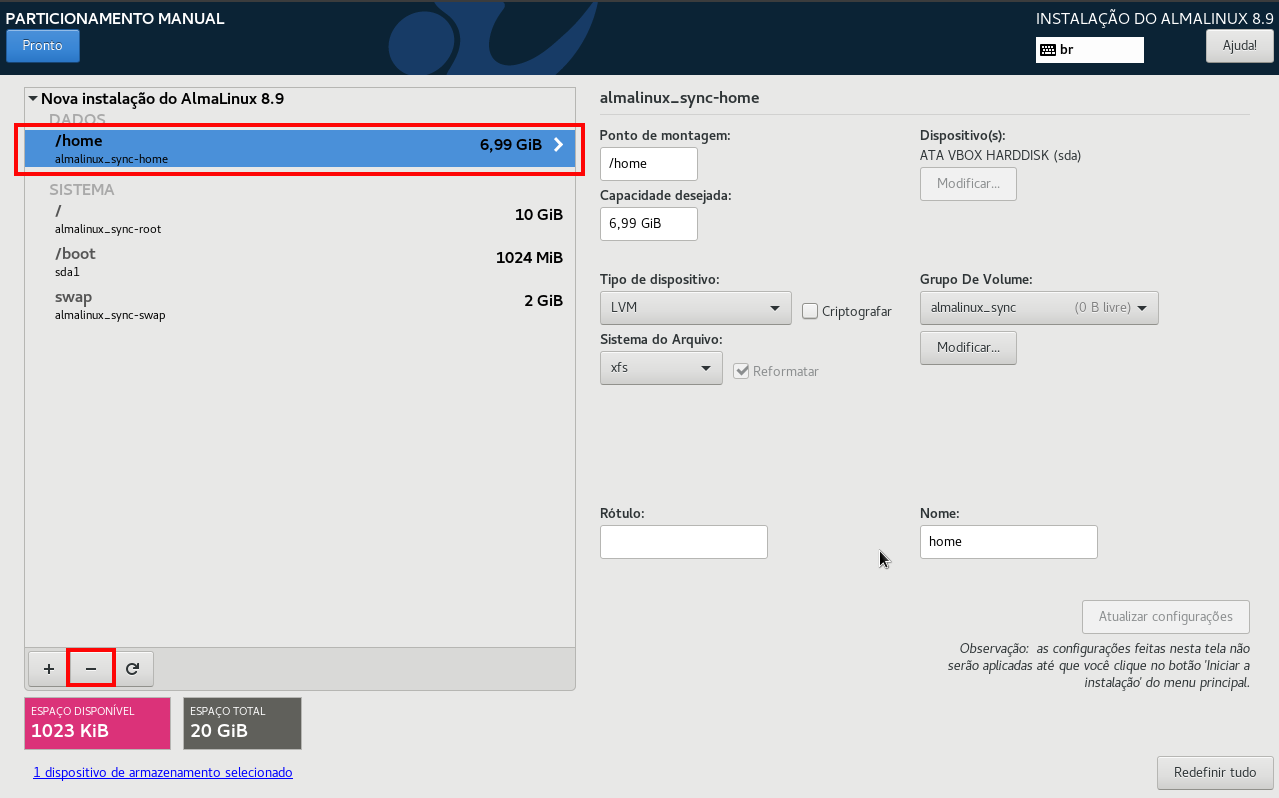Viewport: 1279px width, 798px height.
Task: Click the chevron arrow on /home row
Action: (x=558, y=145)
